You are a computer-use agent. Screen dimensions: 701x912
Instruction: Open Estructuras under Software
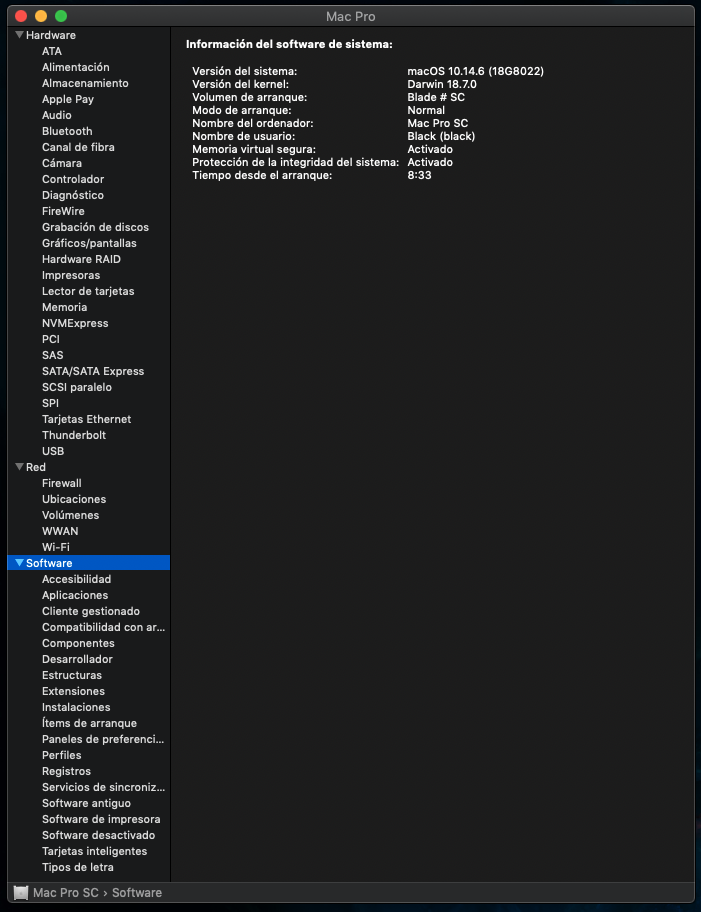(72, 675)
